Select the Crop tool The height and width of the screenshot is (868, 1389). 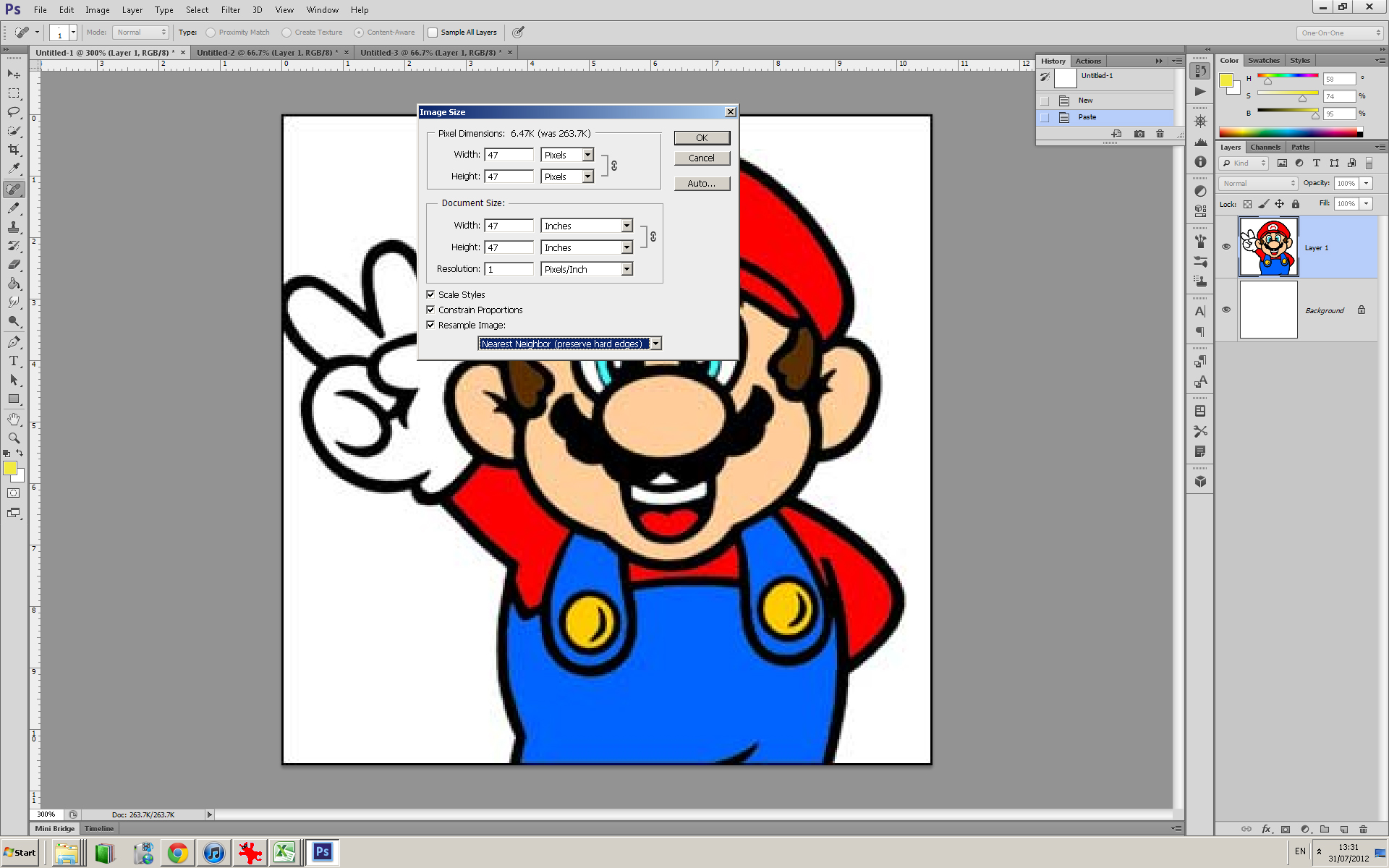pyautogui.click(x=14, y=150)
